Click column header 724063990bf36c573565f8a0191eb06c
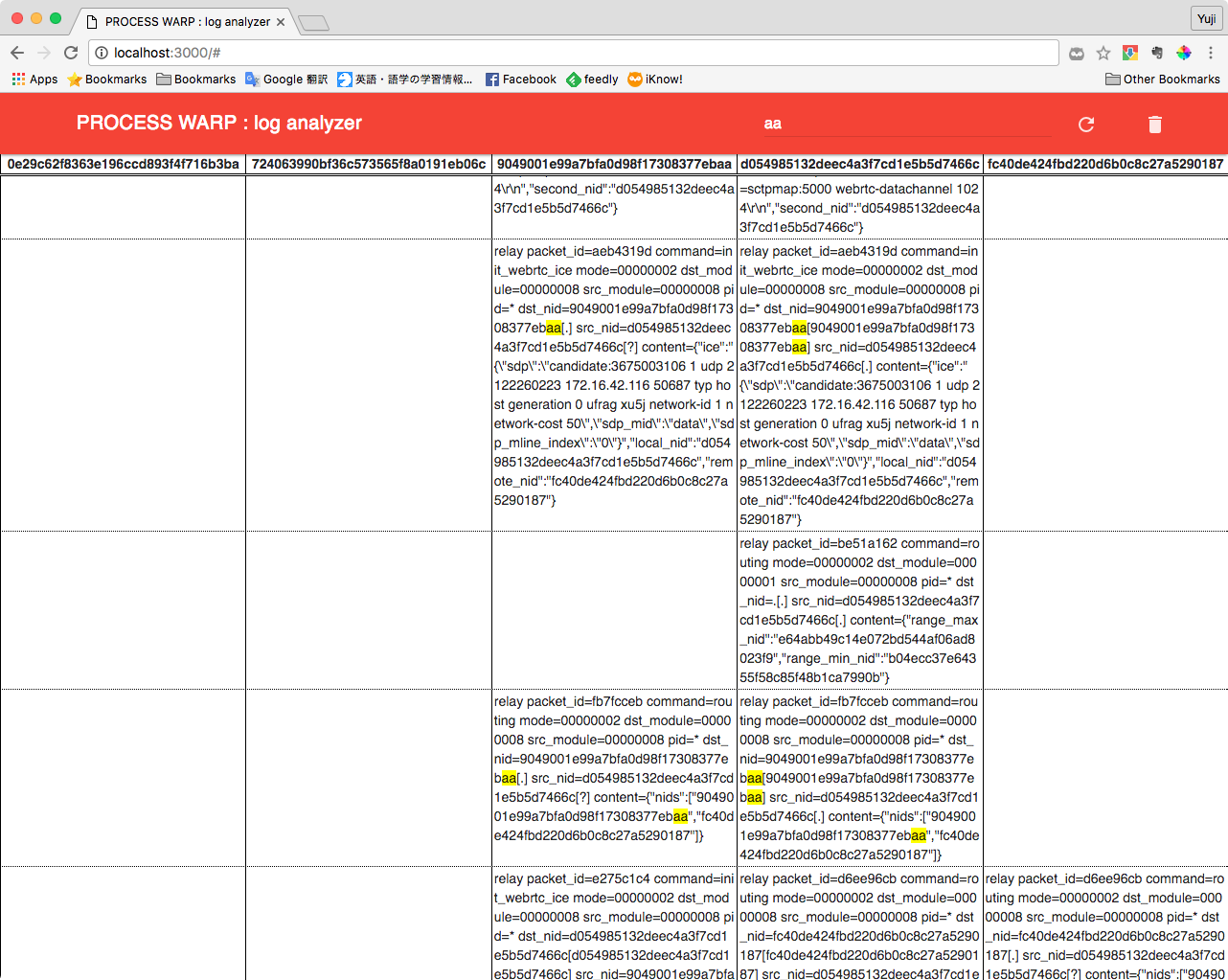1228x980 pixels. [369, 164]
